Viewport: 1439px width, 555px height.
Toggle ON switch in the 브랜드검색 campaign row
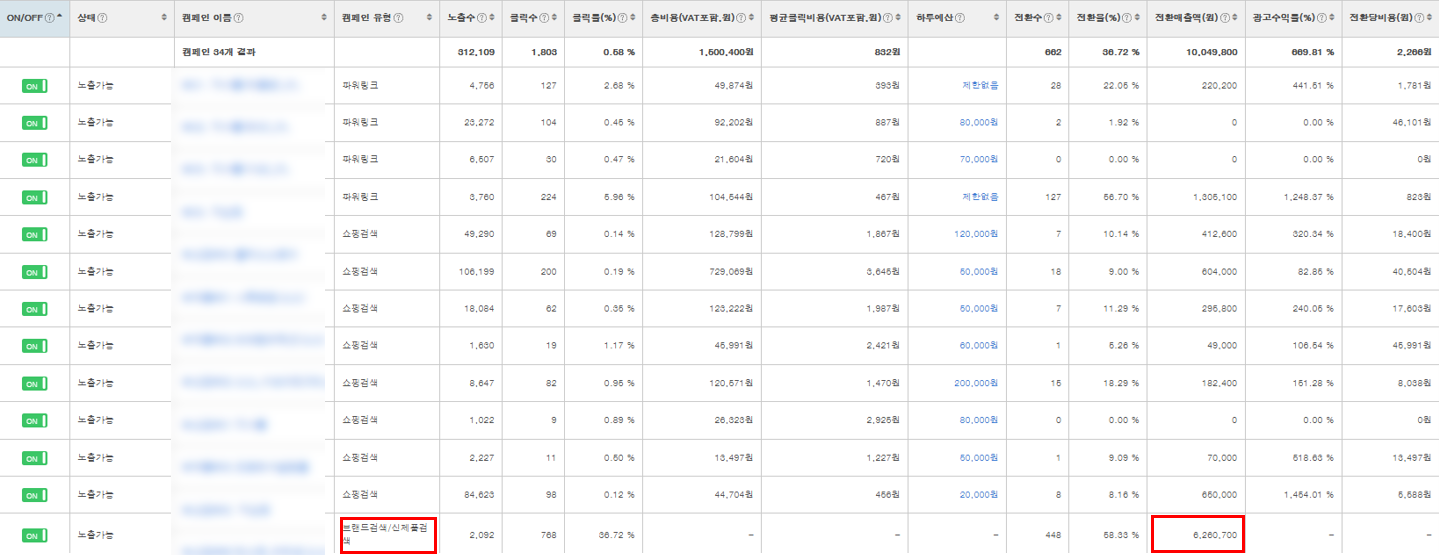tap(34, 535)
